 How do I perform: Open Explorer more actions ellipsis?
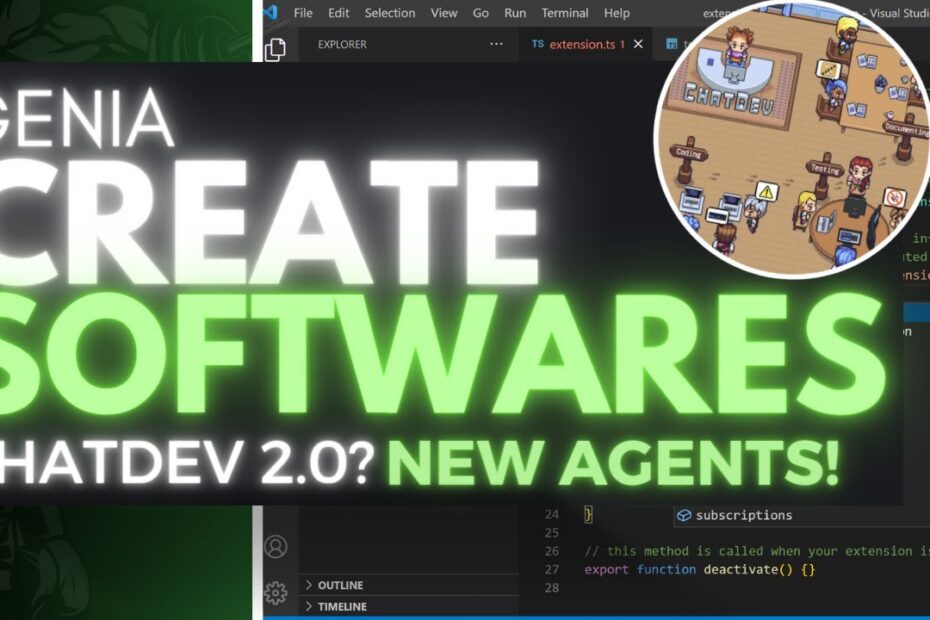496,44
